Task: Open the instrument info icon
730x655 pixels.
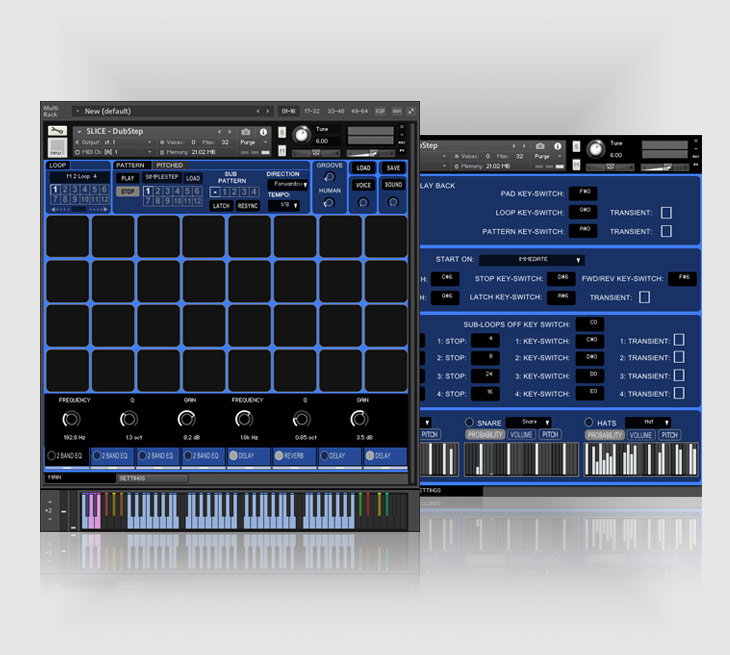Action: [264, 132]
